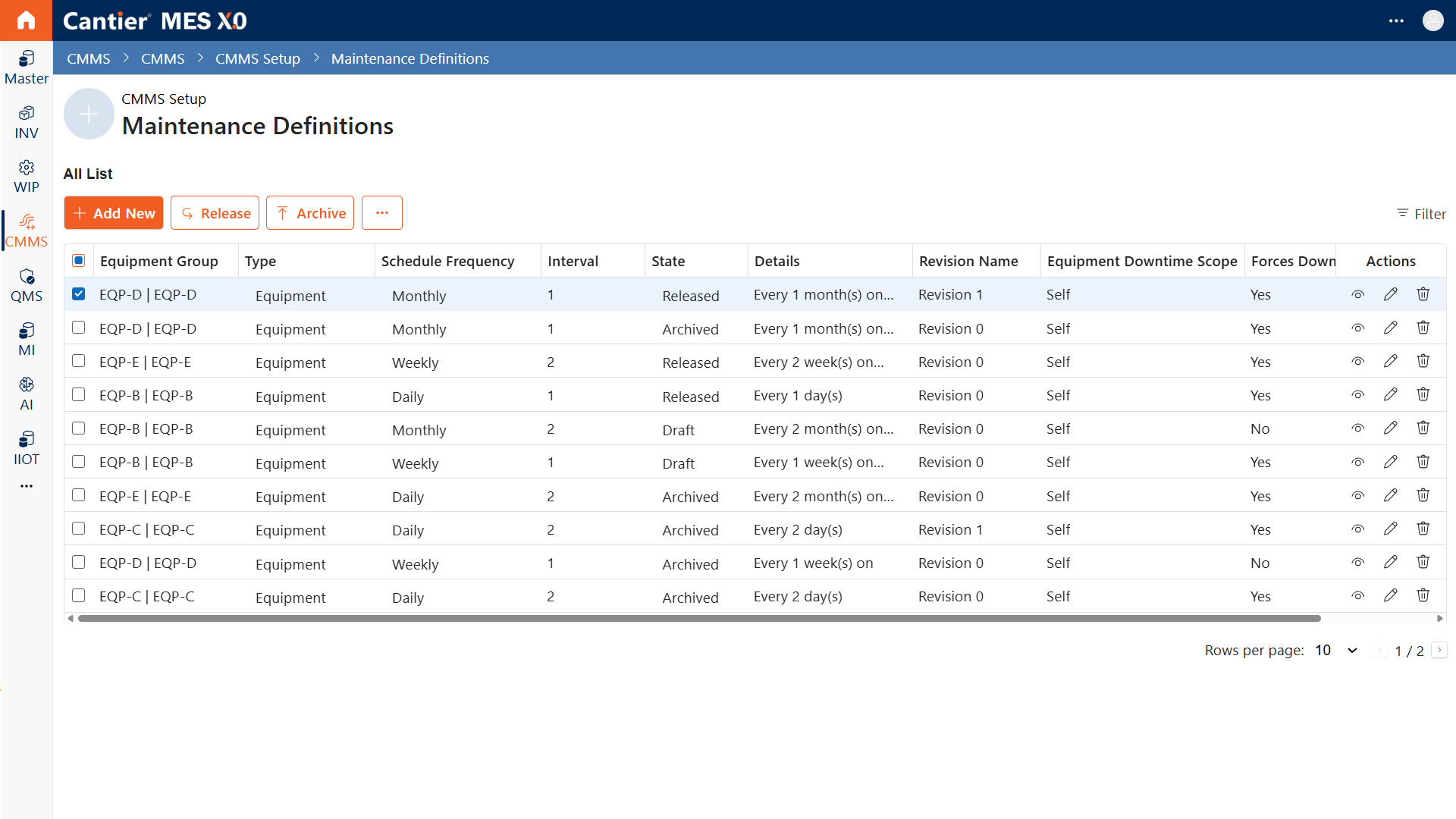Edit the Released EQP-D Monthly row
The width and height of the screenshot is (1456, 819).
coord(1390,294)
